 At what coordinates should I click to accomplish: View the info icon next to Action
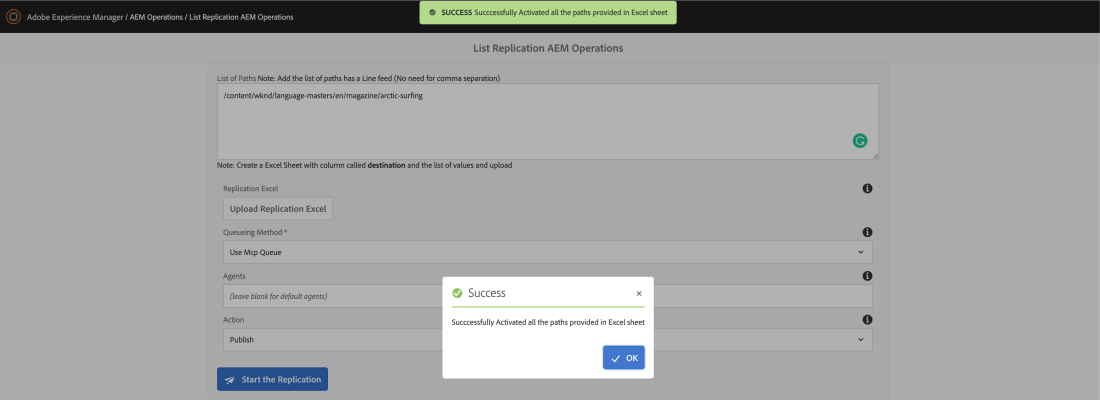(867, 320)
